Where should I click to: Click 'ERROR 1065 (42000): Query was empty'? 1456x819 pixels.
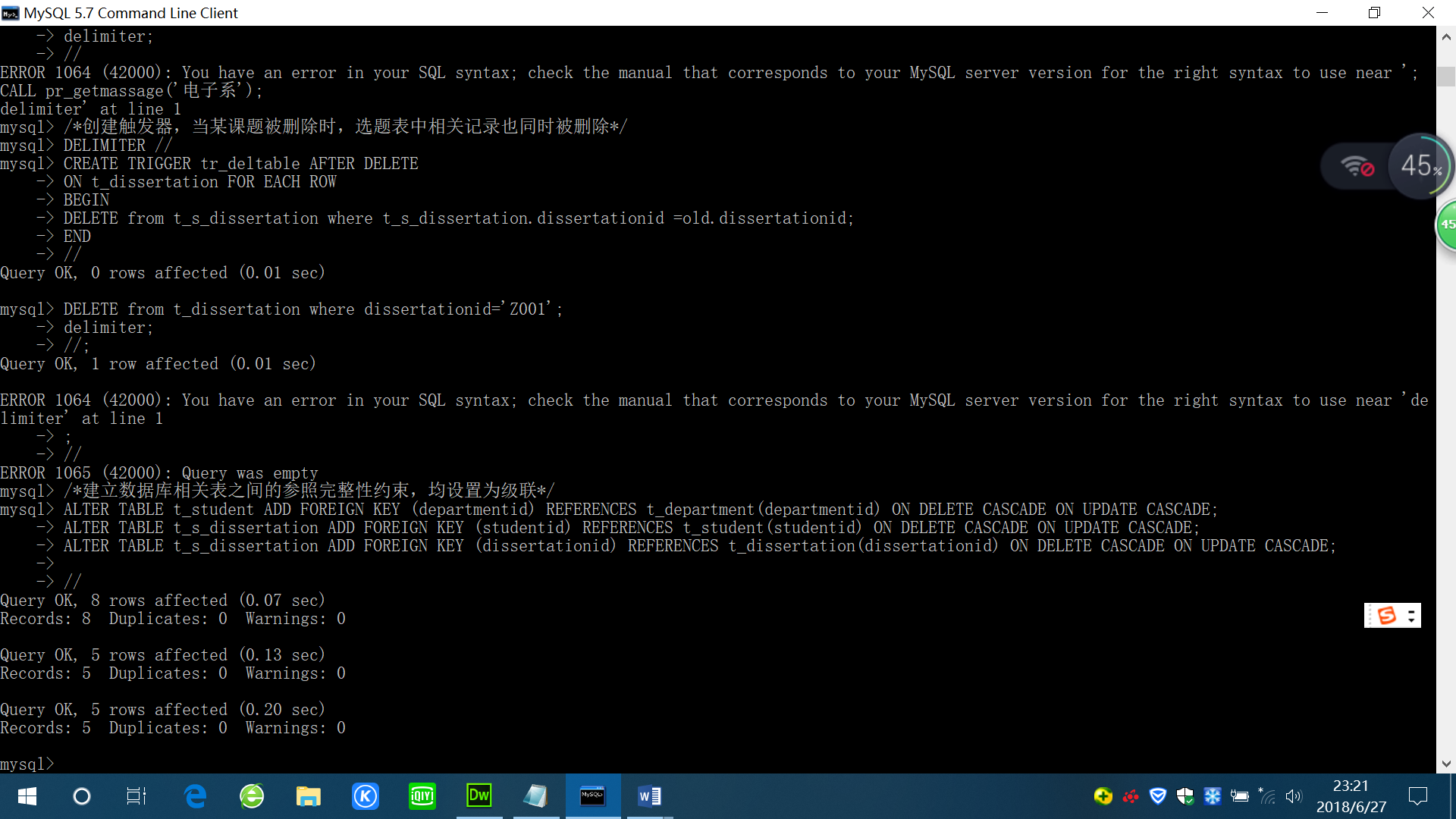click(159, 473)
